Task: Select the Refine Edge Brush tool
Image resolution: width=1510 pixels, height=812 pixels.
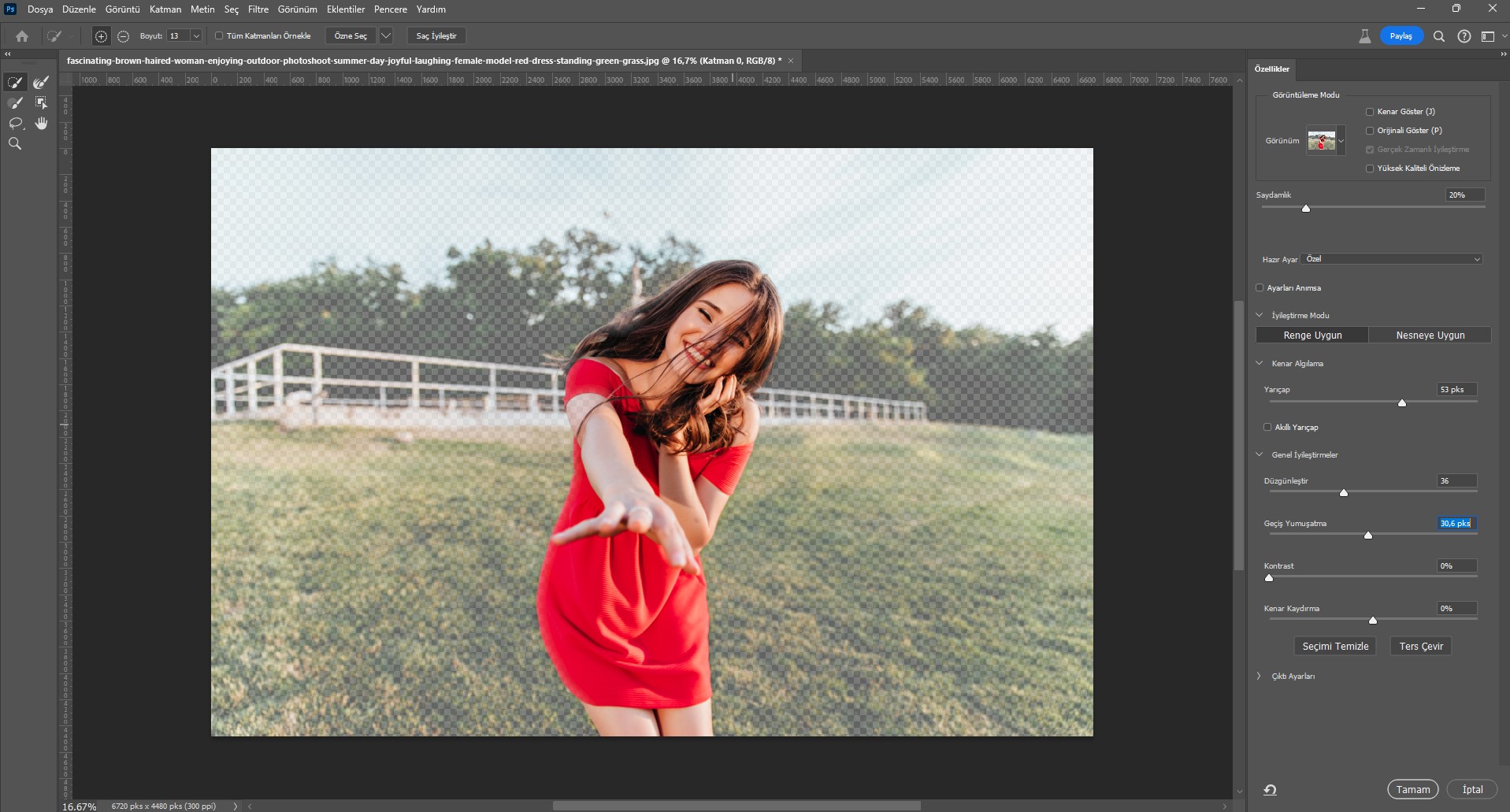Action: coord(41,82)
